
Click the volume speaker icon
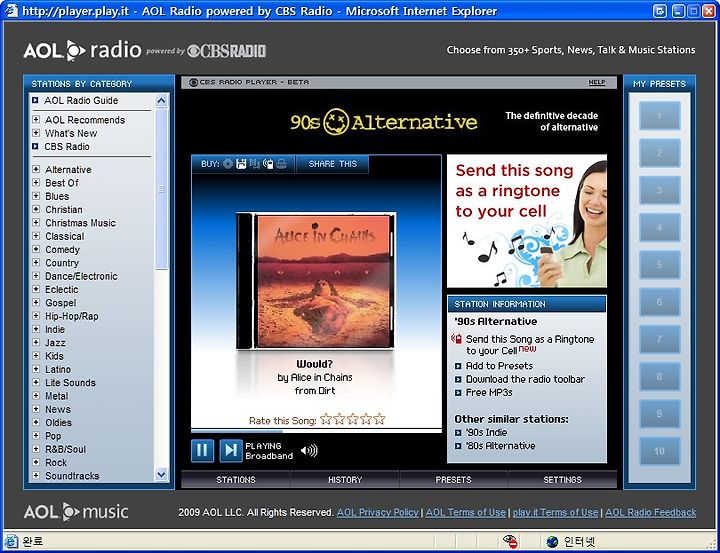point(309,451)
